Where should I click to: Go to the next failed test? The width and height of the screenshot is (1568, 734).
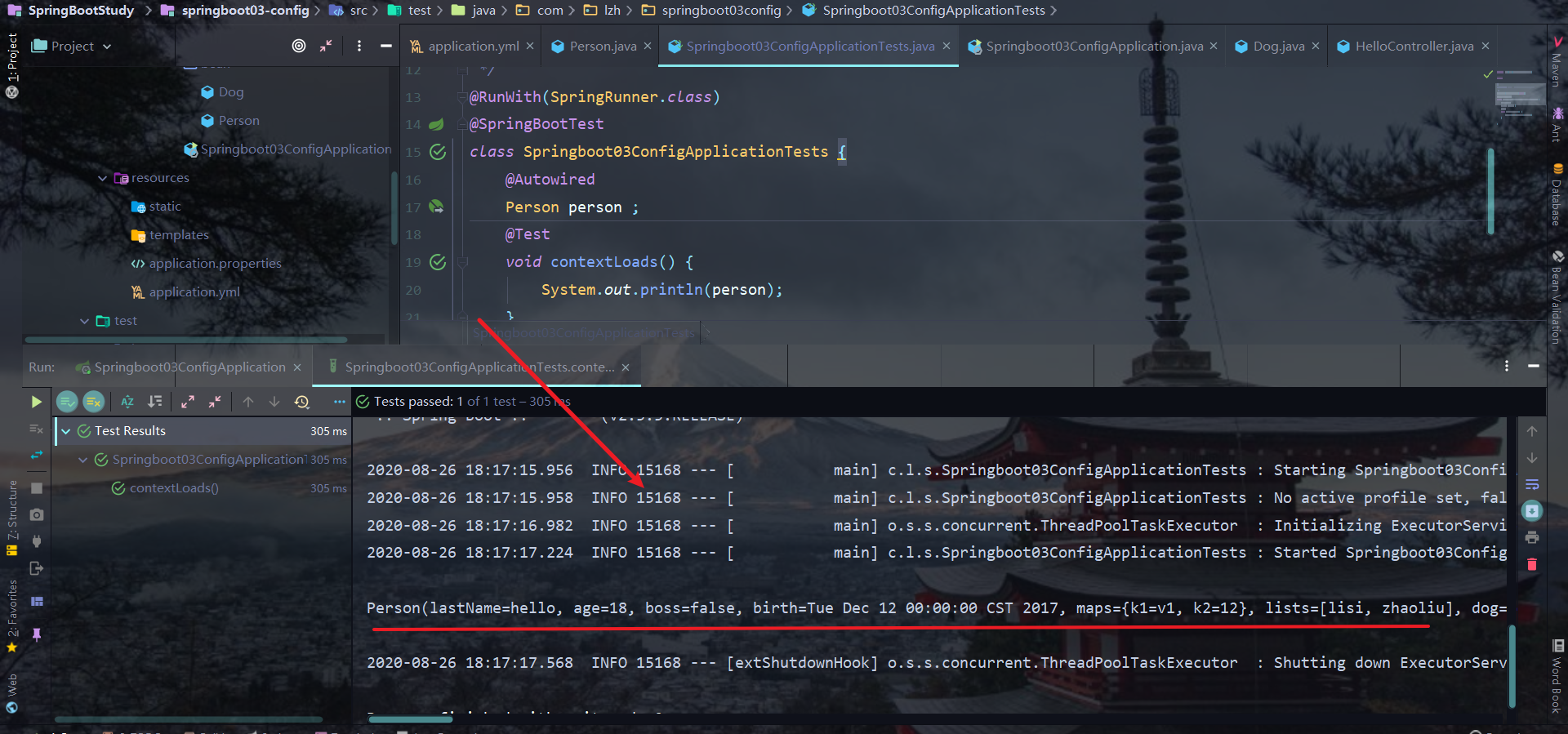click(274, 402)
